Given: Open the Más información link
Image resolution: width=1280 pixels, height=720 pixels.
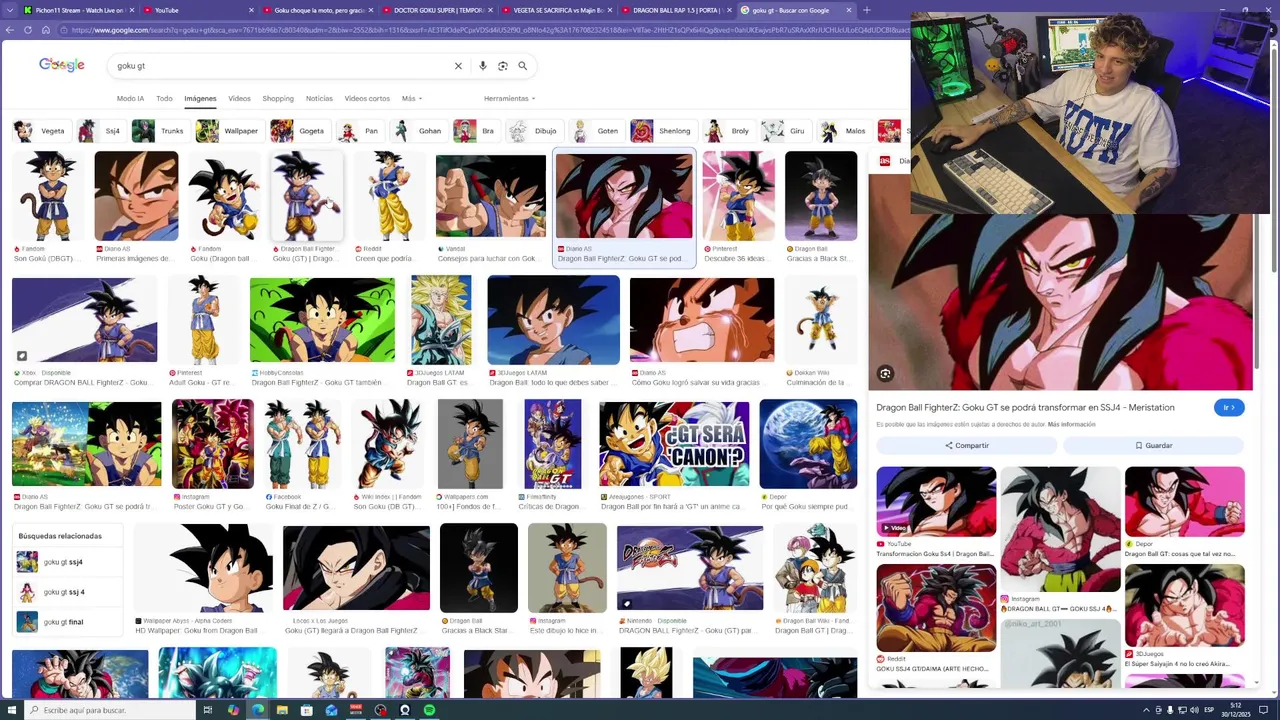Looking at the screenshot, I should point(1071,425).
